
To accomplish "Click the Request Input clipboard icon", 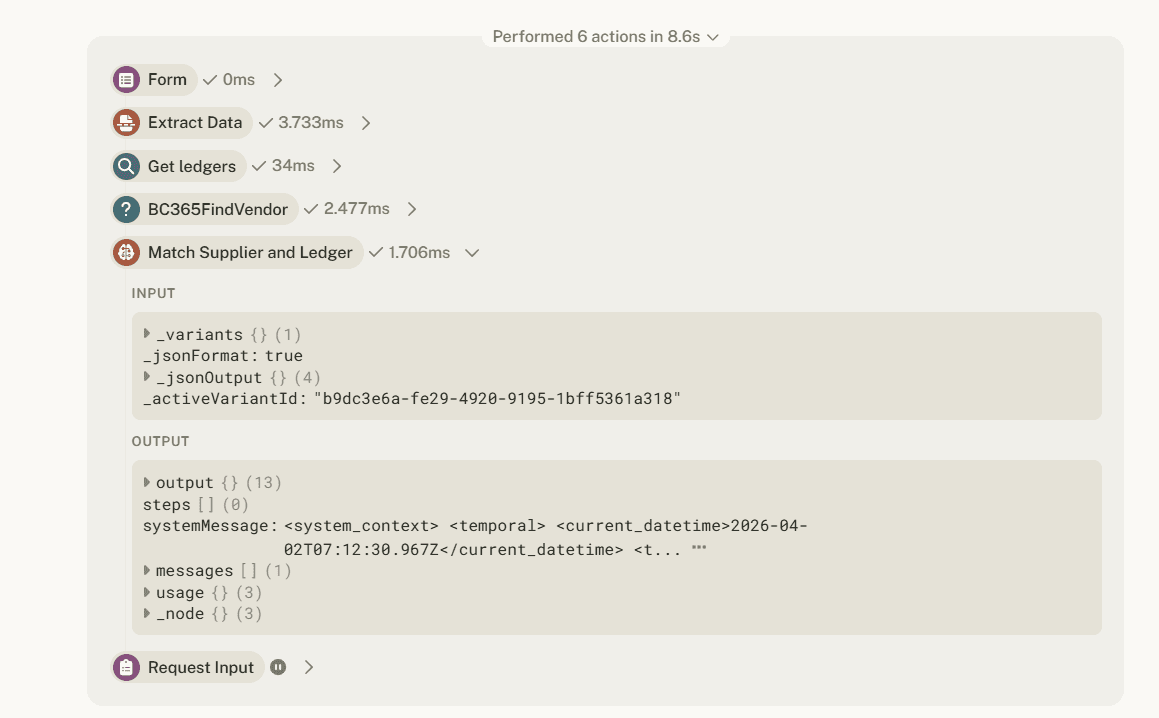I will [x=126, y=668].
